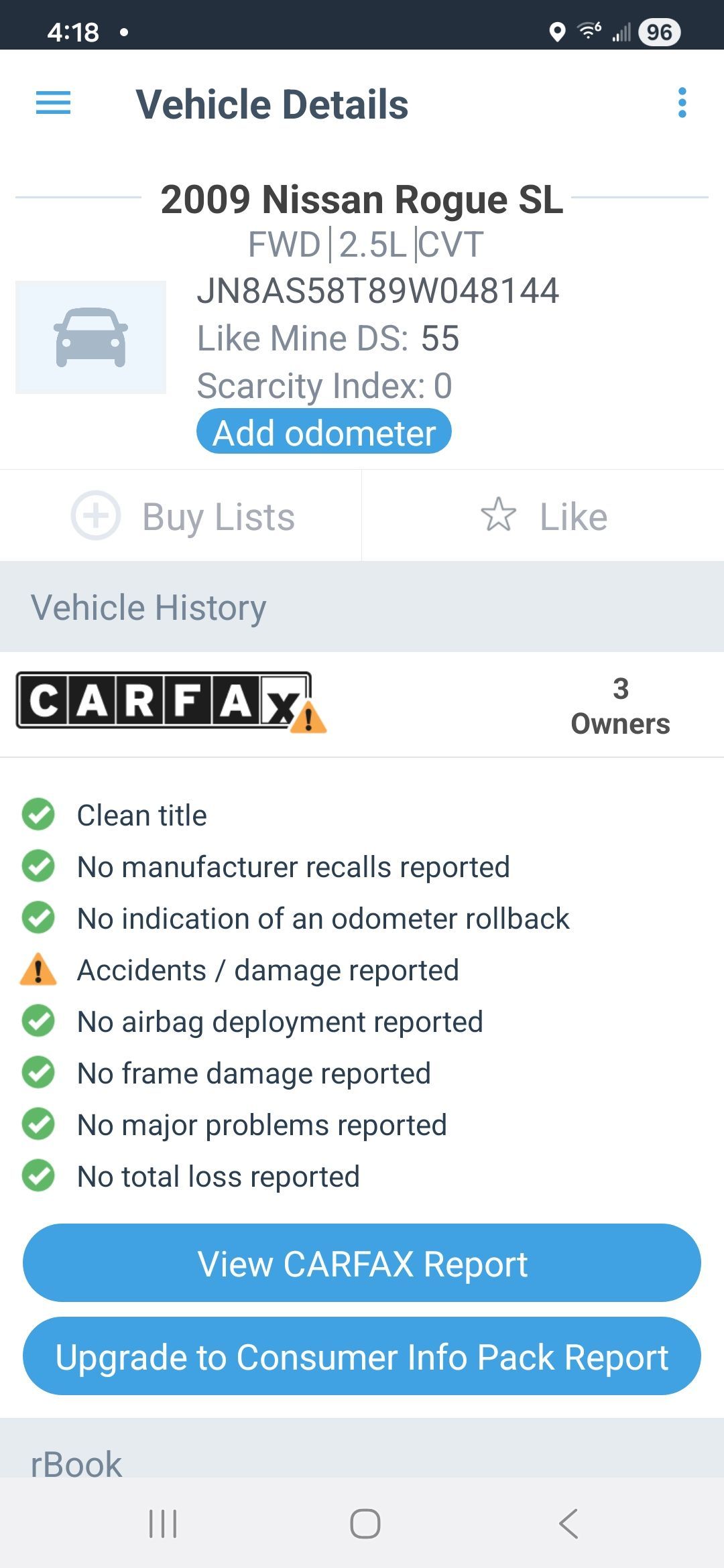Screen dimensions: 724x1568
Task: Expand the rBook section header
Action: (x=76, y=1463)
